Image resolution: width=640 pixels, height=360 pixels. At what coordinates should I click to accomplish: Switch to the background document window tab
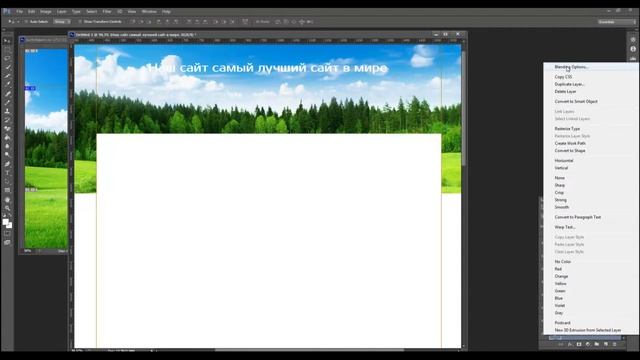click(43, 40)
